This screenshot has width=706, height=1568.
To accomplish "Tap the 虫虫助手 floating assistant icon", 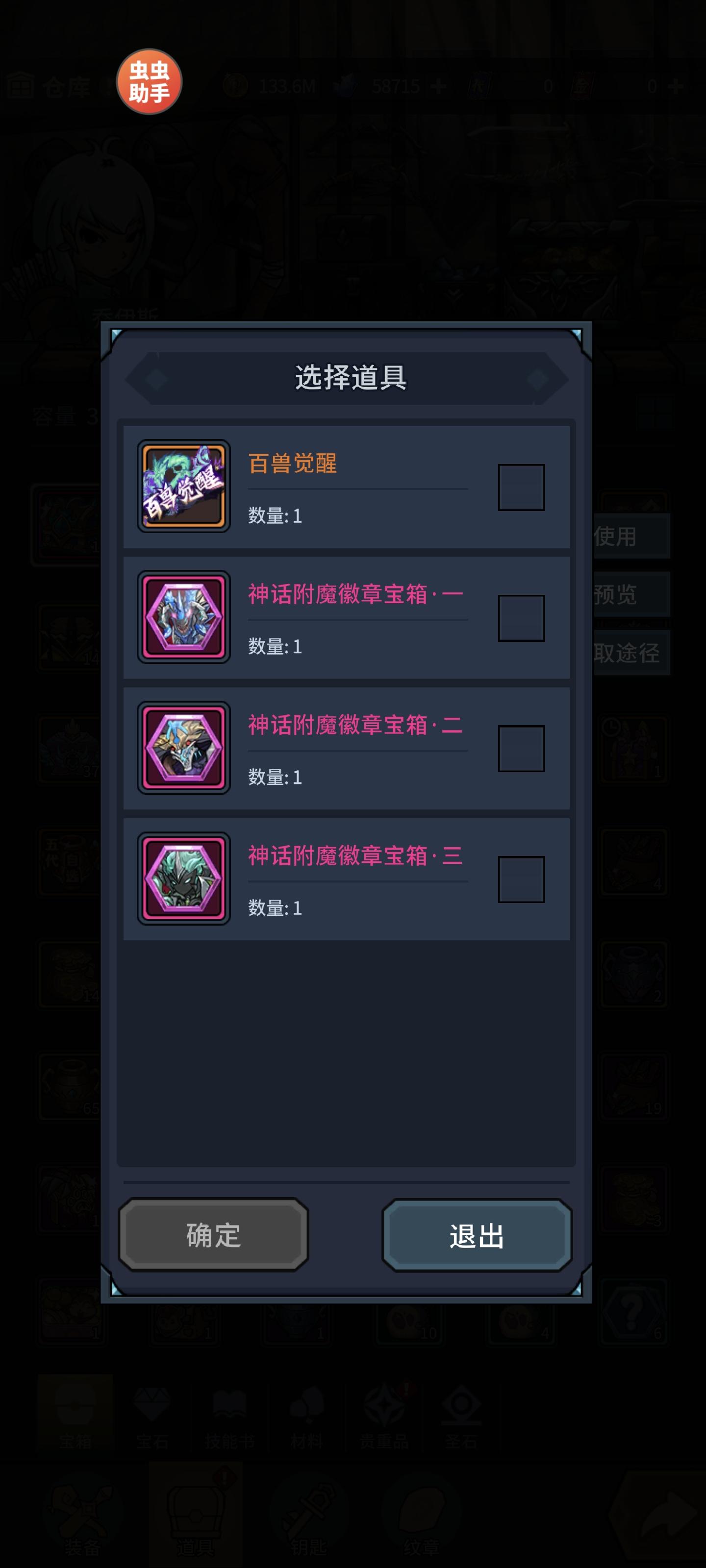I will [x=149, y=81].
